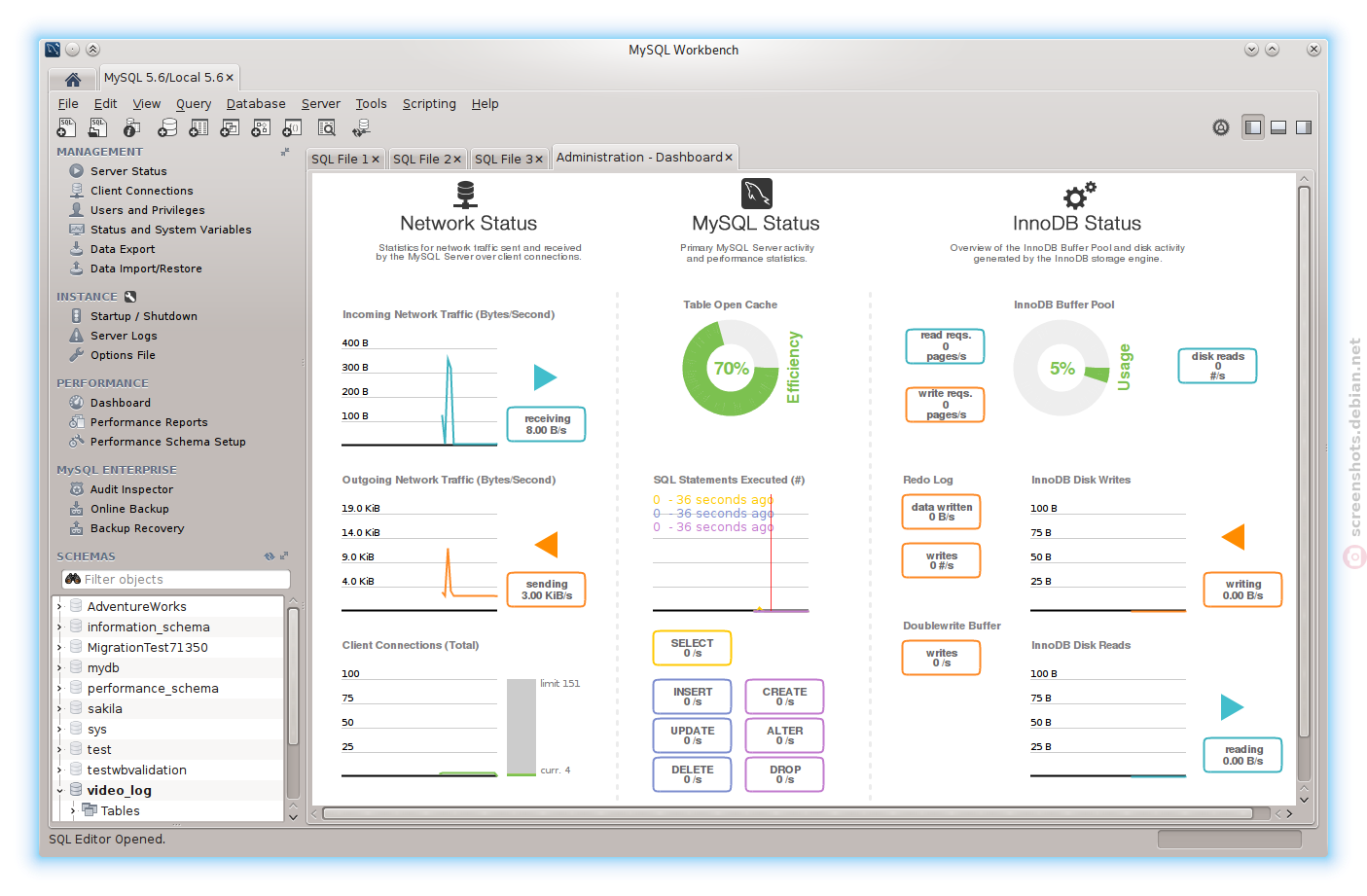Viewport: 1367px width, 896px height.
Task: Click the InnoDB Buffer Pool 5% gauge
Action: (x=1061, y=368)
